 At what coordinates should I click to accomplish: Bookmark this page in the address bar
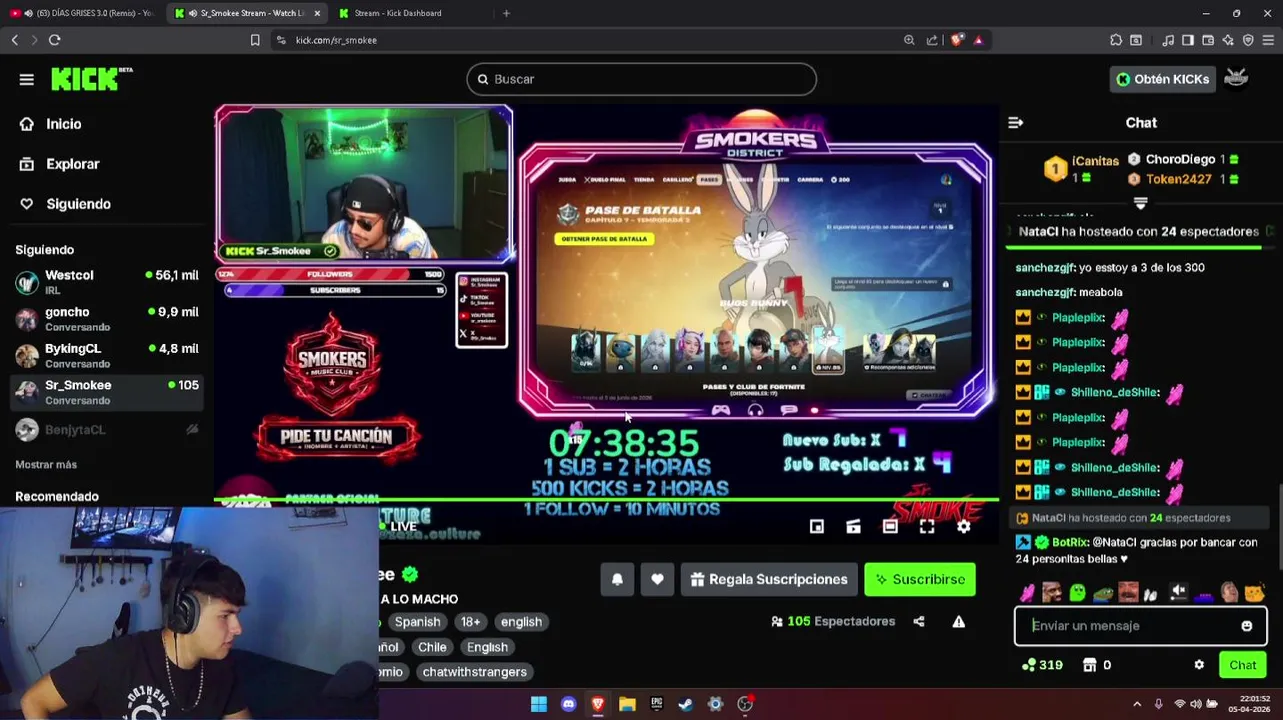click(255, 40)
